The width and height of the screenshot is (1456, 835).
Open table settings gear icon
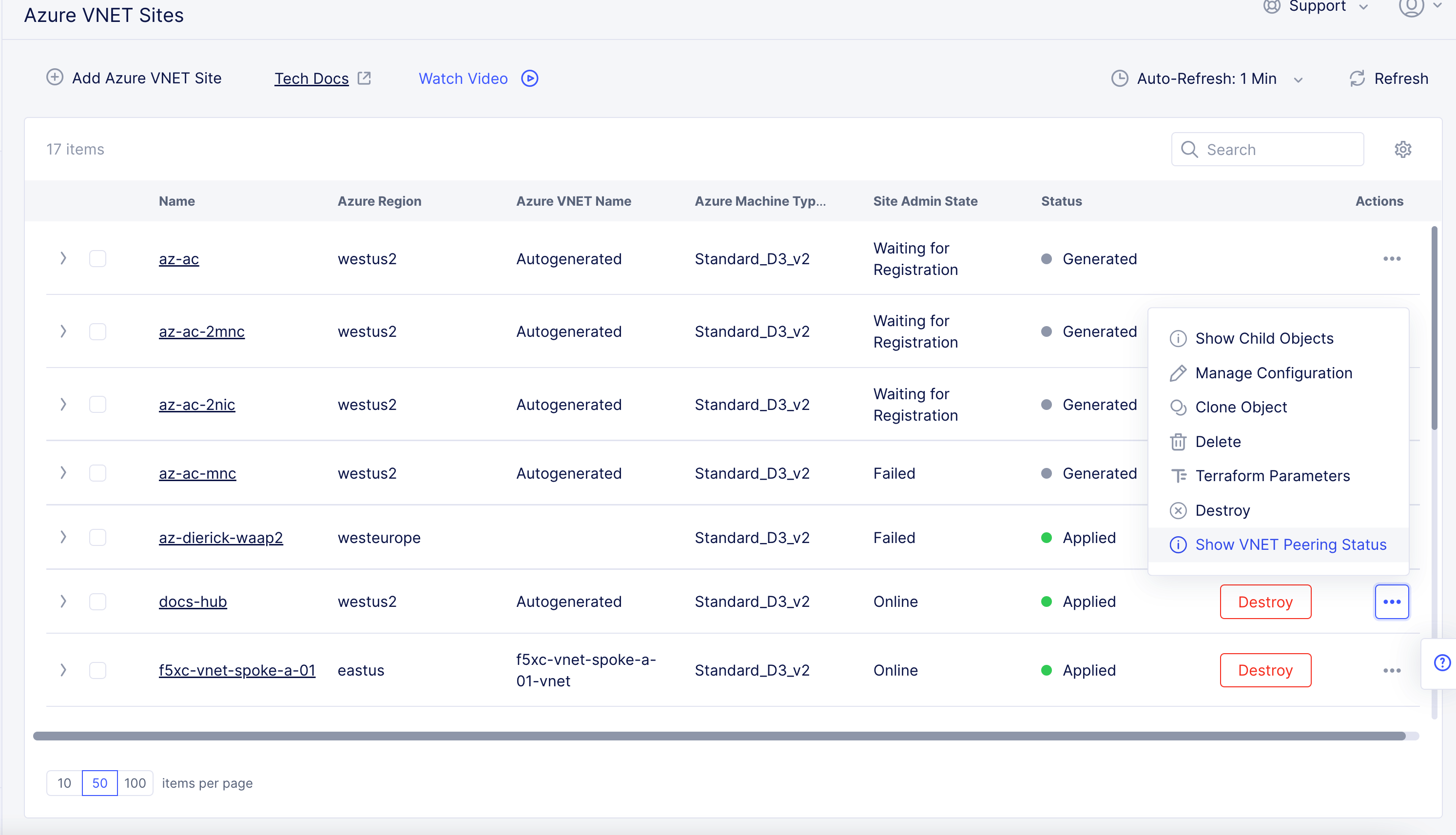pos(1403,150)
